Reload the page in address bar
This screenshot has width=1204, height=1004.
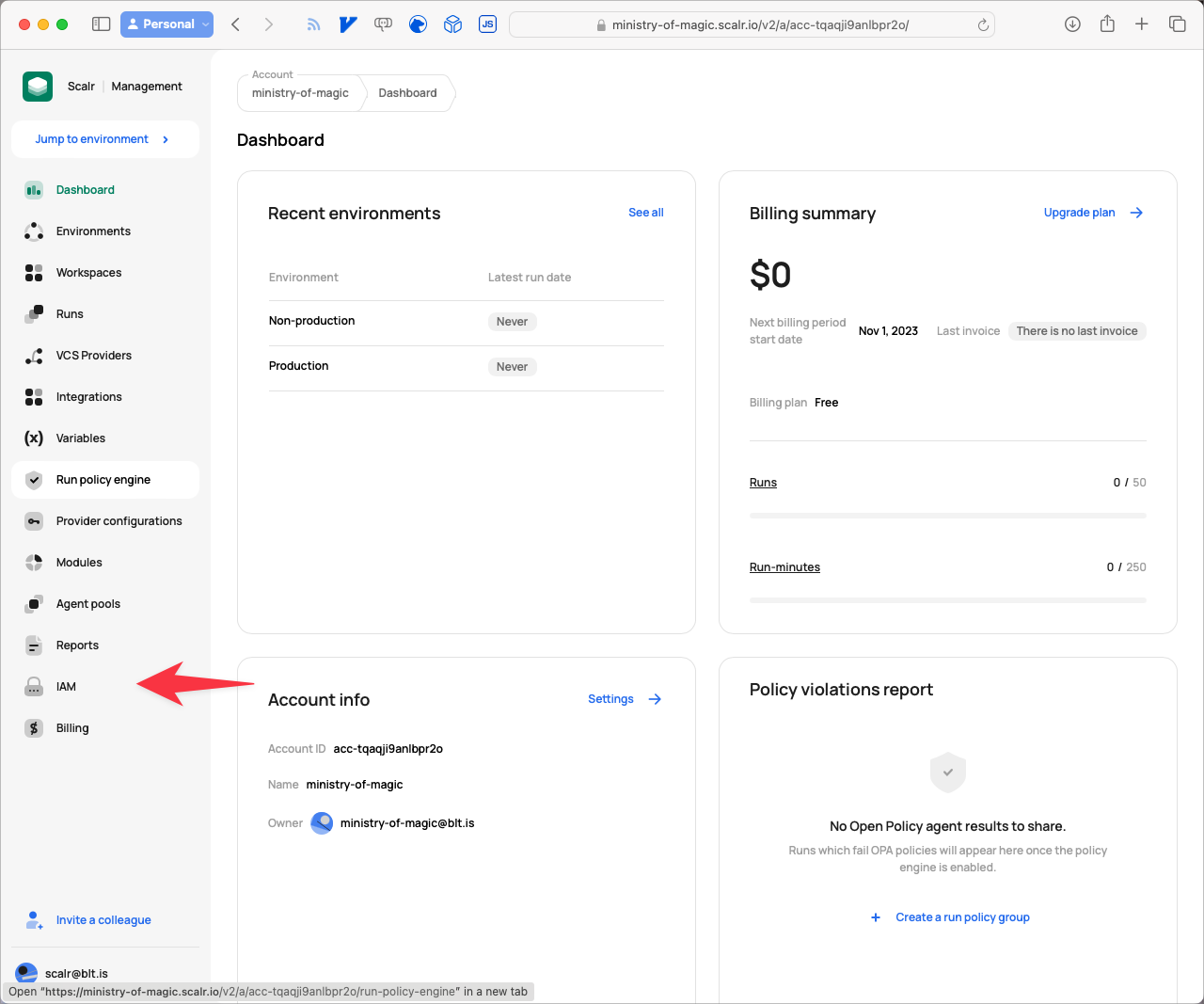tap(983, 25)
